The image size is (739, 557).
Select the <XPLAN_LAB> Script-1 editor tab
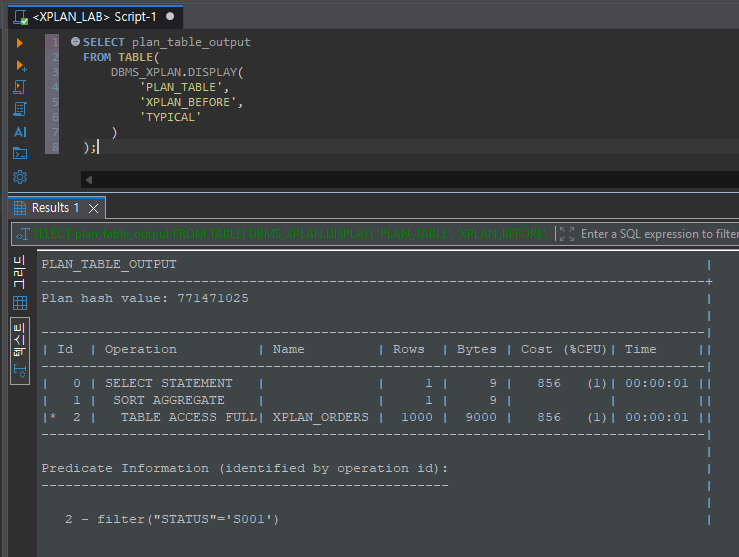94,17
